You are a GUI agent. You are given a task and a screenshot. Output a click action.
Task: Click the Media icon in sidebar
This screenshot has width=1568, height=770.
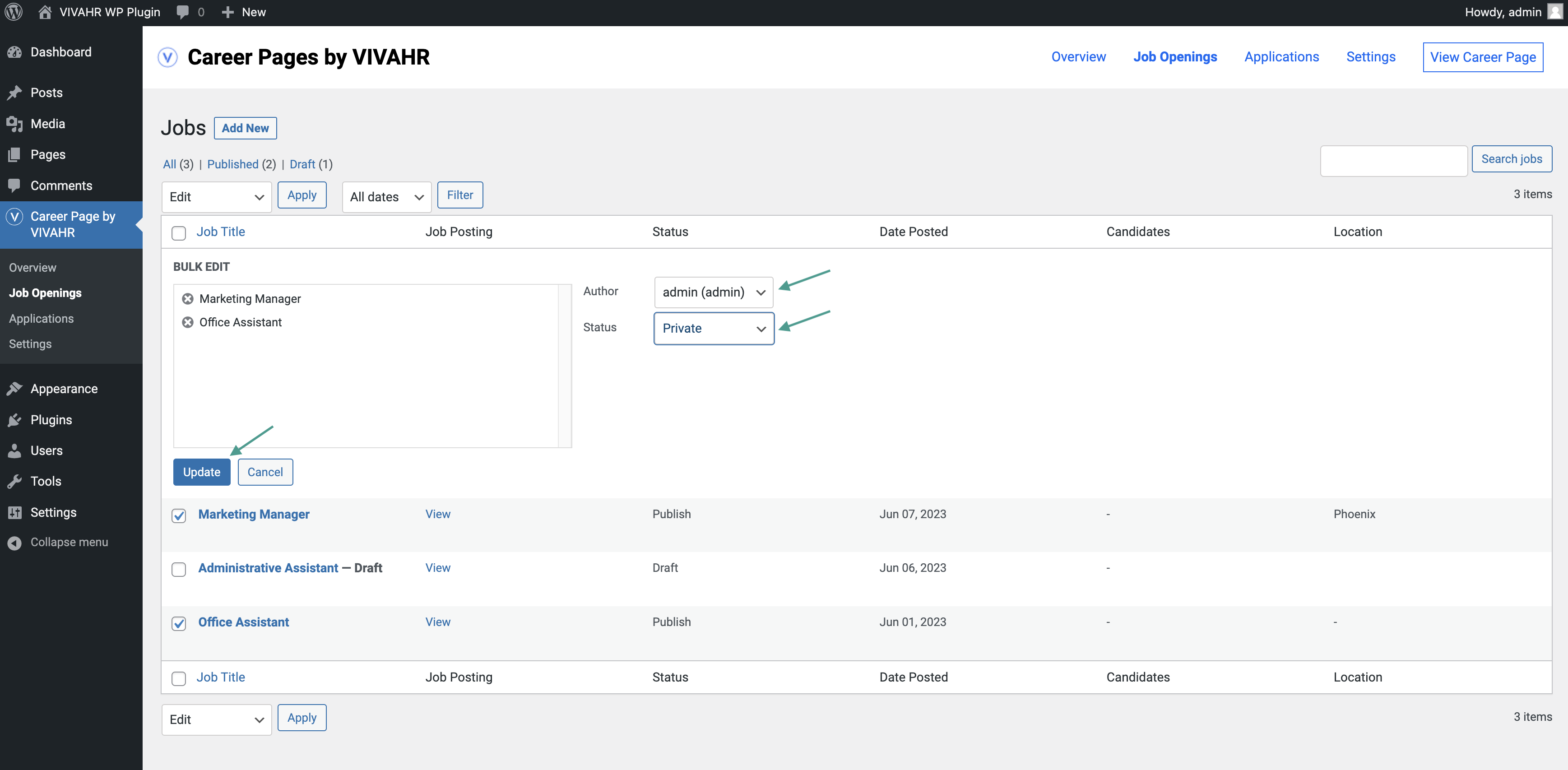(x=14, y=124)
